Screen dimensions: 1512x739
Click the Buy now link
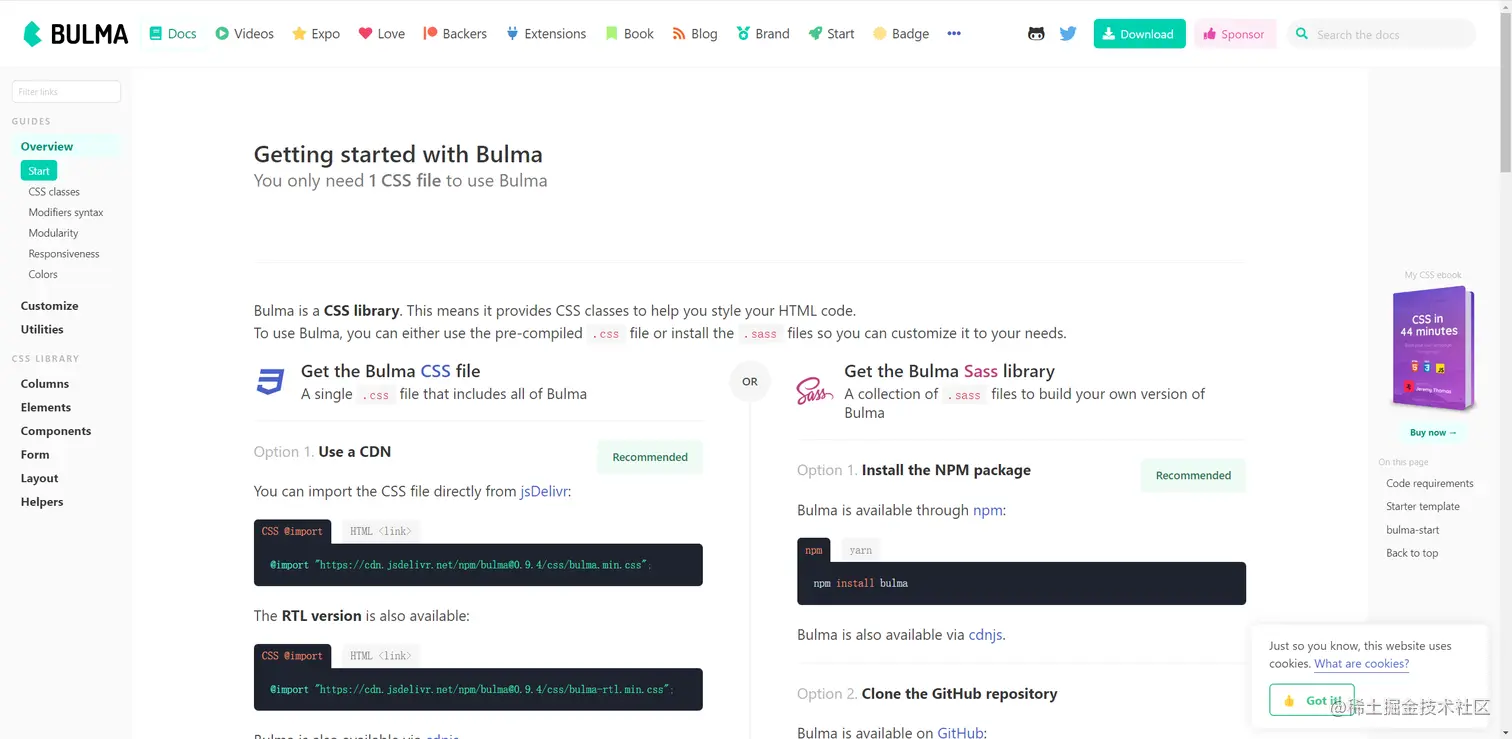click(1433, 433)
